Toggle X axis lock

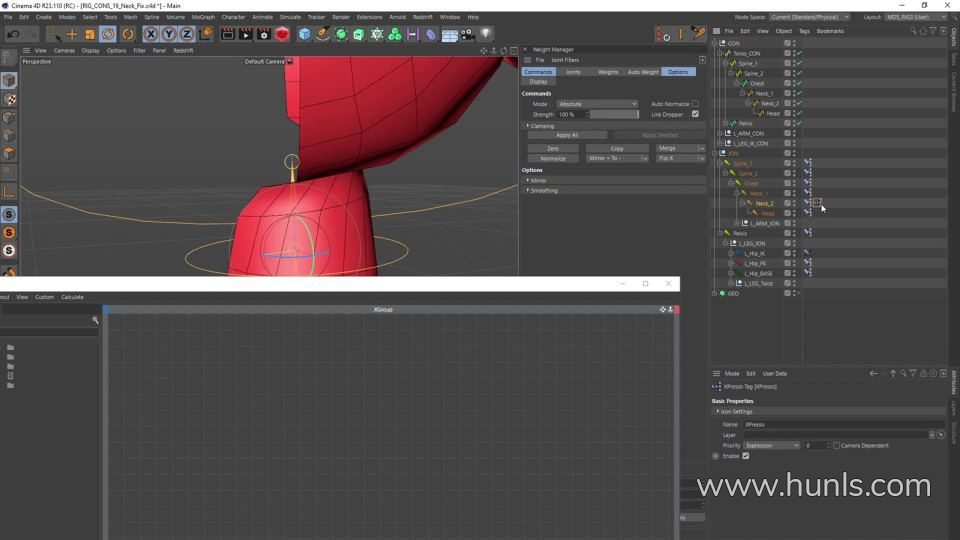click(151, 34)
